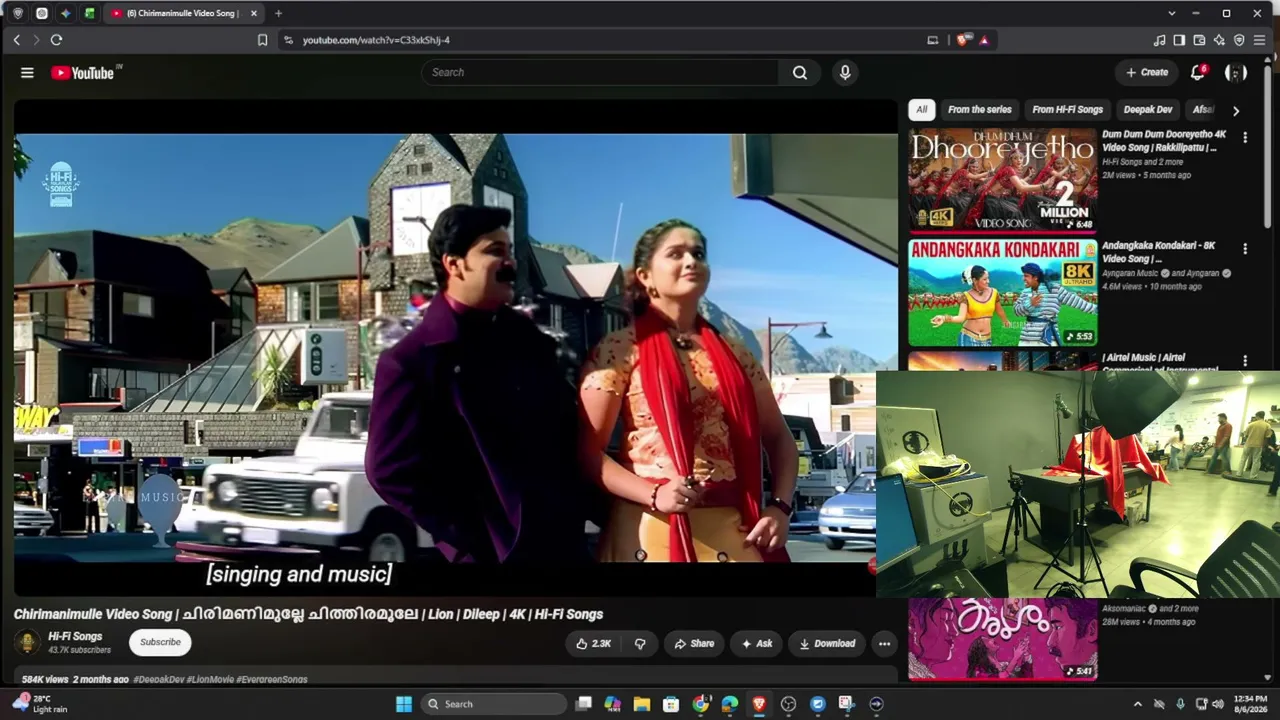This screenshot has width=1280, height=720.
Task: Switch to the Chirimanimulle Video Song tab
Action: (x=183, y=13)
